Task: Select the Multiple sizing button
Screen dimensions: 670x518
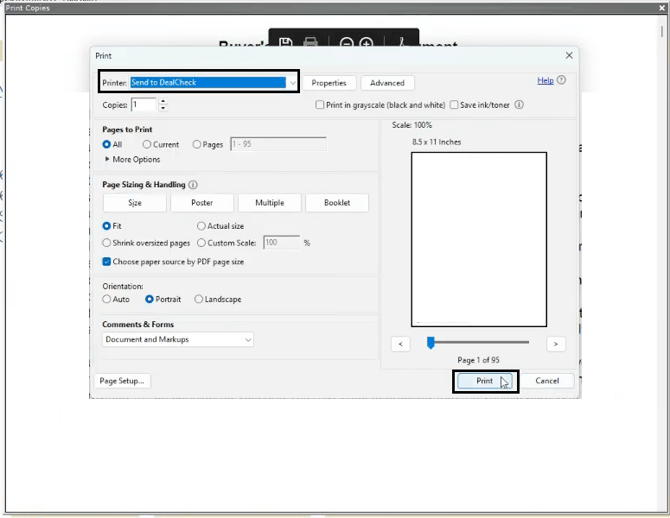Action: point(270,203)
